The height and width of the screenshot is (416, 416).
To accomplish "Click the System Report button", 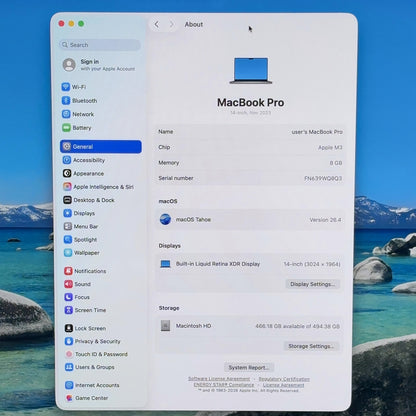I will pyautogui.click(x=249, y=367).
